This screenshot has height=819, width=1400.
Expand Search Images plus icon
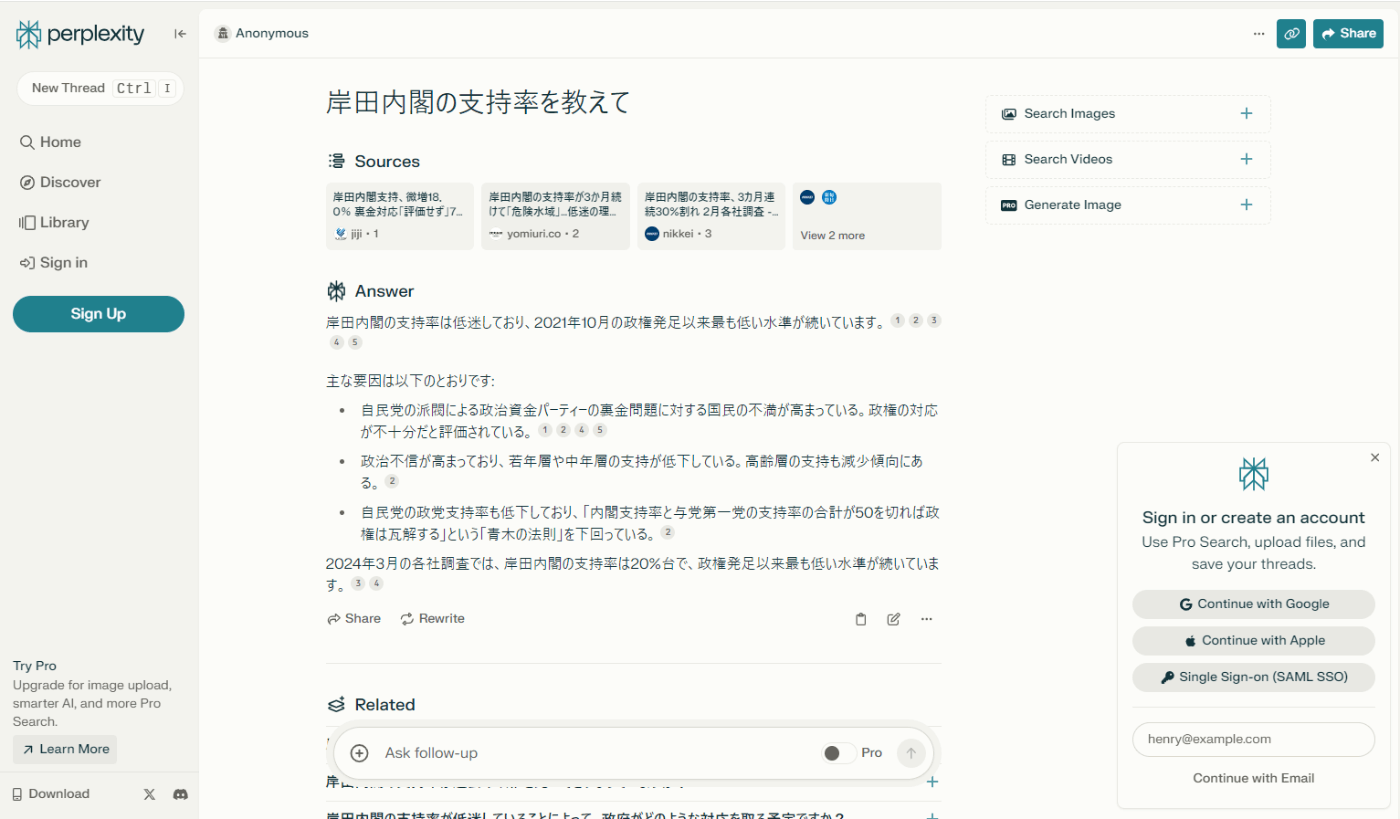click(x=1246, y=114)
